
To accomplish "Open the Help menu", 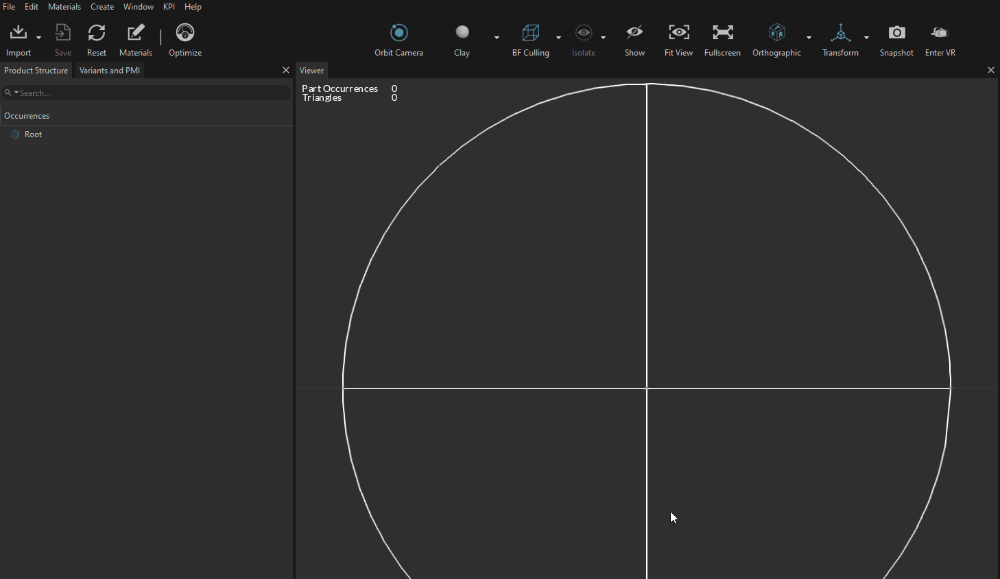I will click(193, 7).
